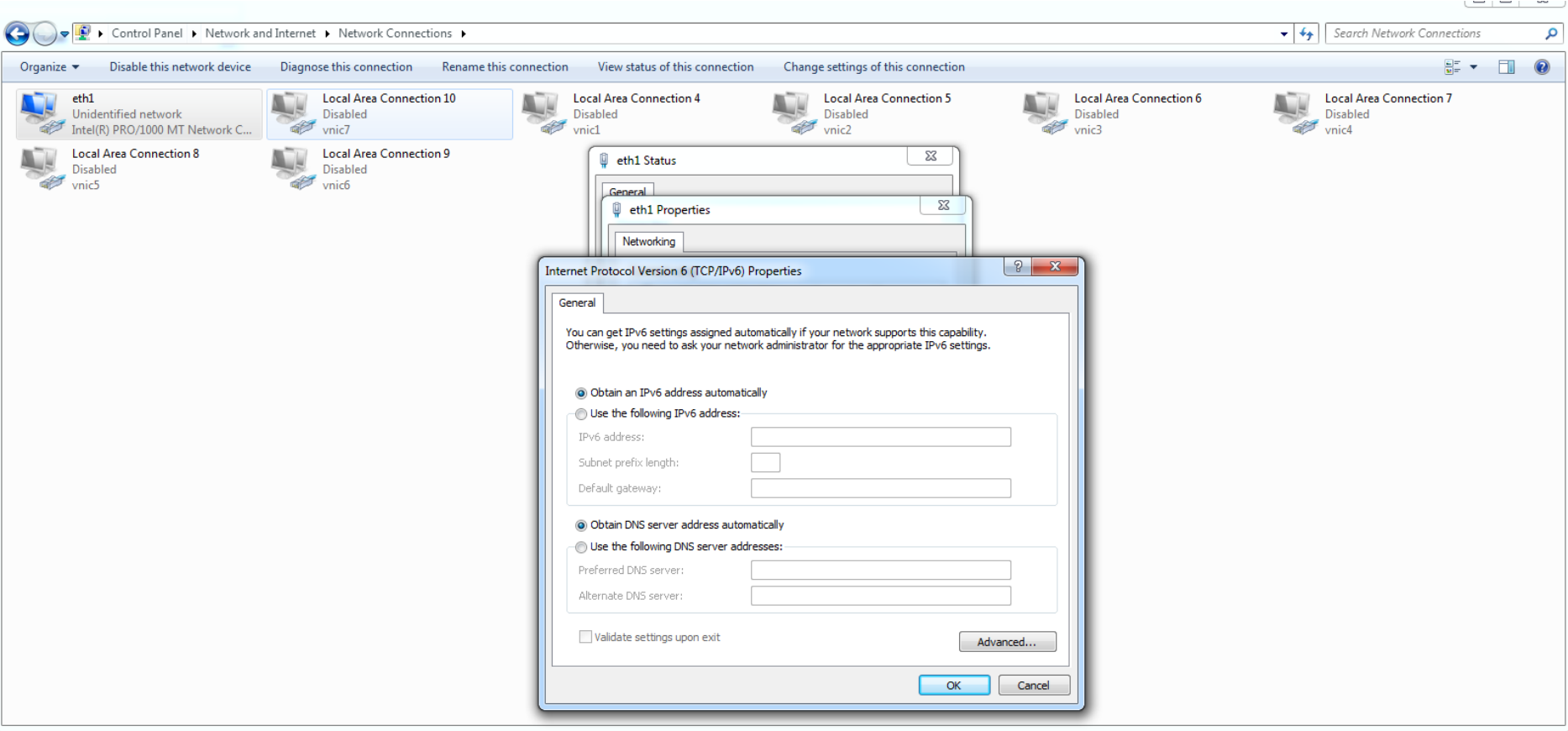1568x731 pixels.
Task: Select the Local Area Connection 7 icon
Action: click(1293, 113)
